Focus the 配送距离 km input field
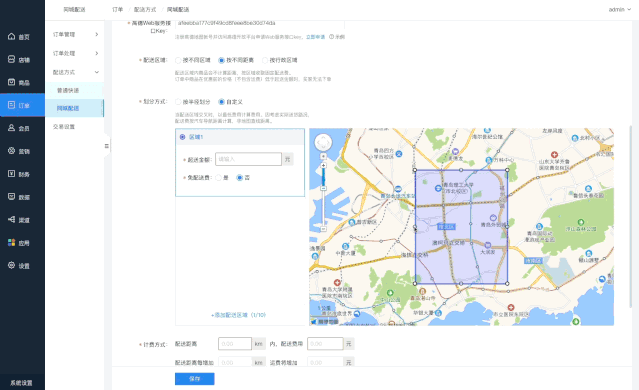The image size is (639, 390). pyautogui.click(x=235, y=344)
